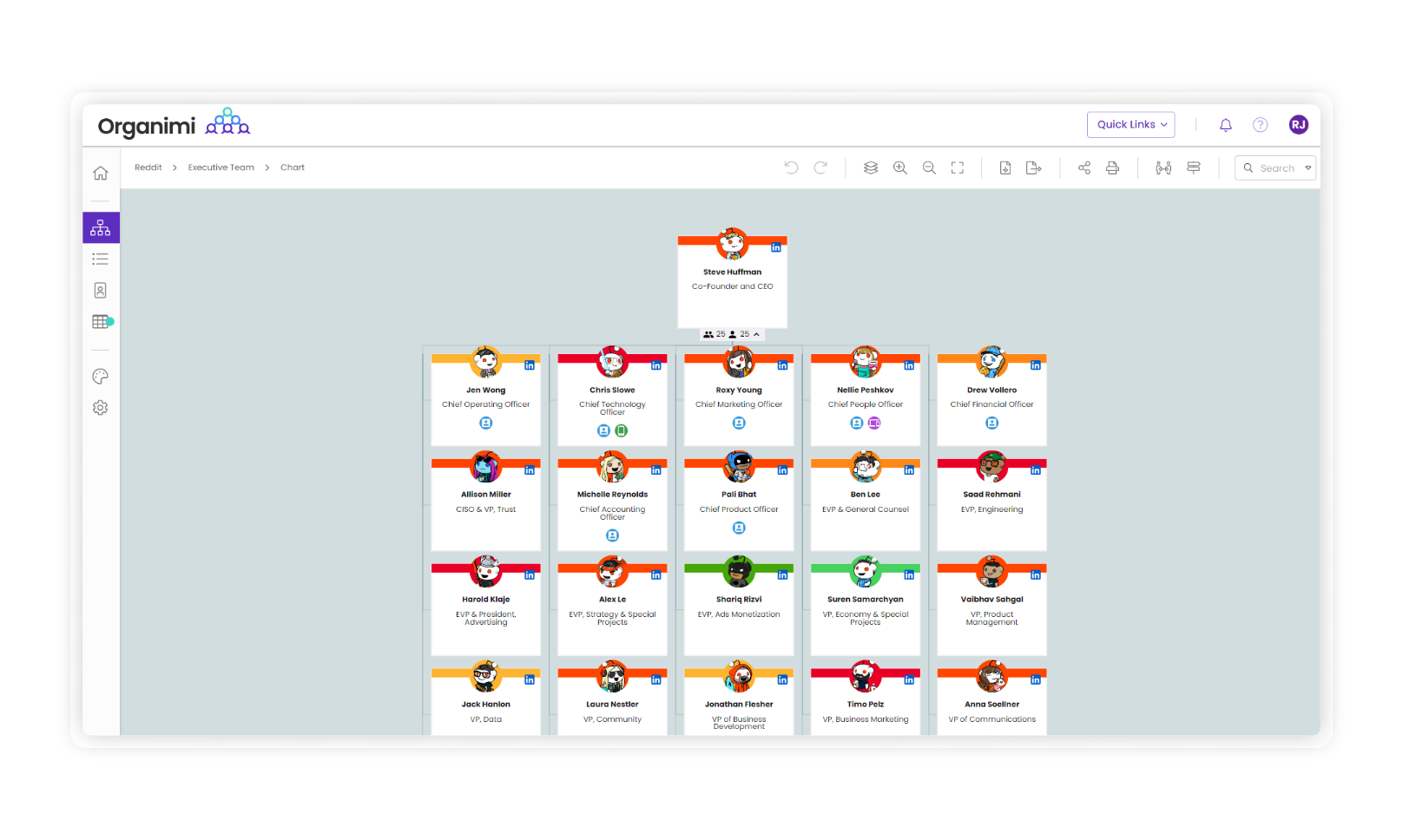
Task: Click Chris Slowe's green badge icon
Action: point(622,431)
